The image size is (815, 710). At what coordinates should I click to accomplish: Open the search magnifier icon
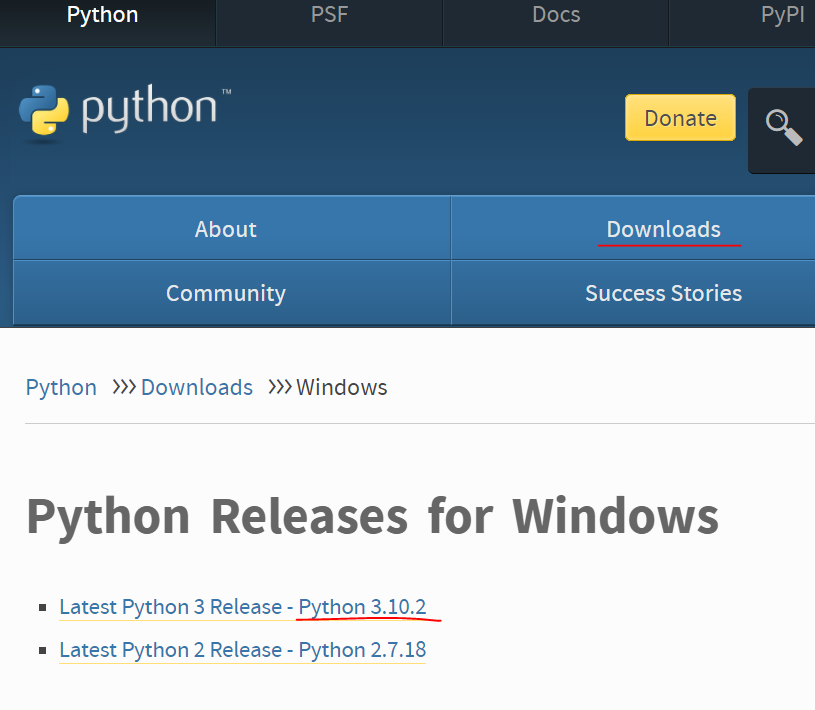click(x=783, y=127)
